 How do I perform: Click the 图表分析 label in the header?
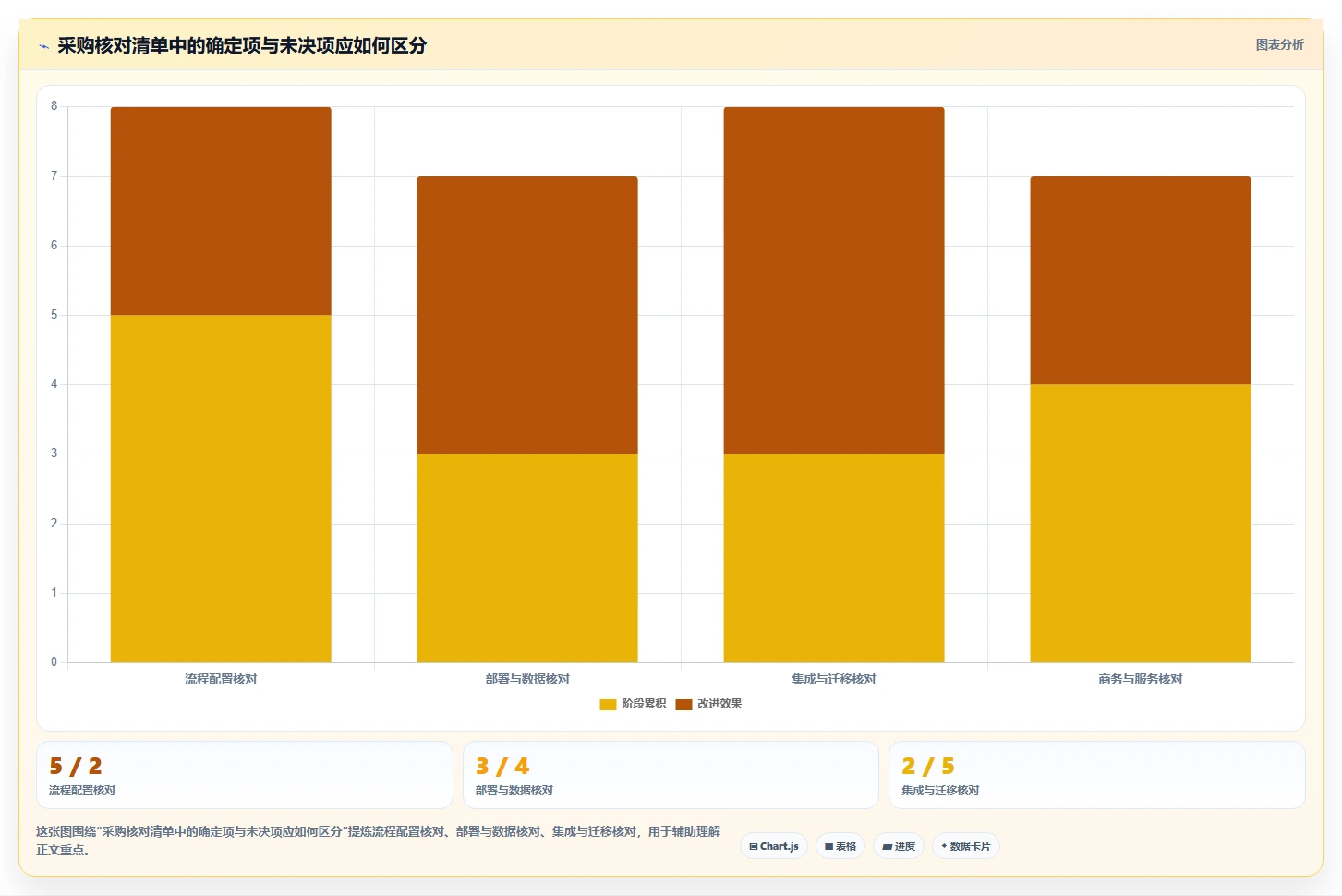point(1279,44)
